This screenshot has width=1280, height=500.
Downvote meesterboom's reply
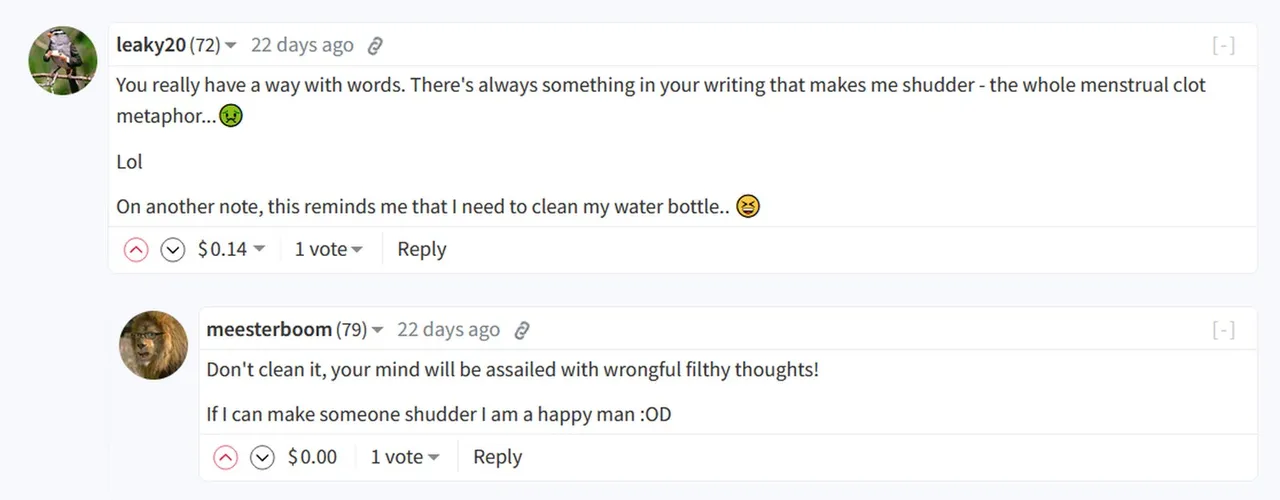(x=263, y=457)
